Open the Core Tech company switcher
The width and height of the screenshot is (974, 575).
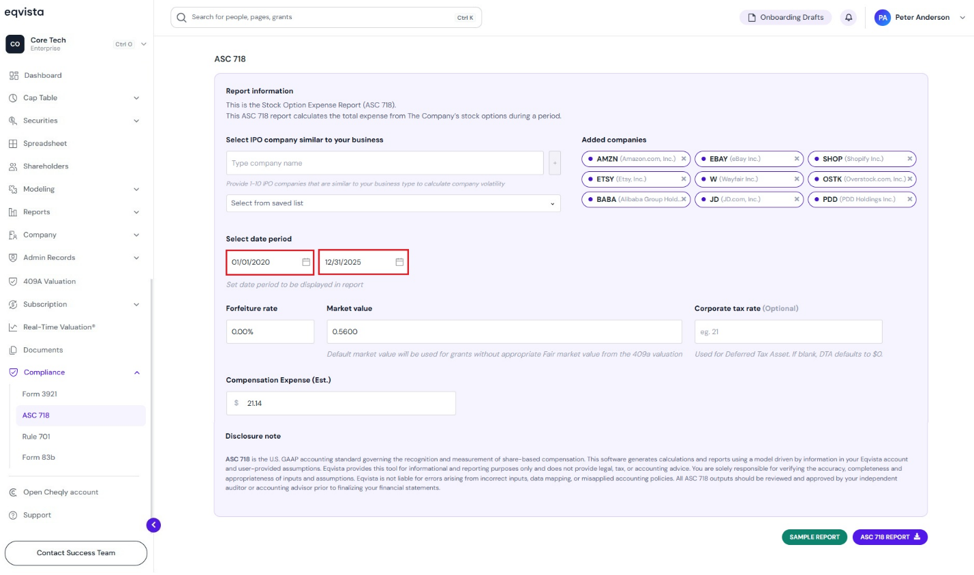click(x=76, y=44)
